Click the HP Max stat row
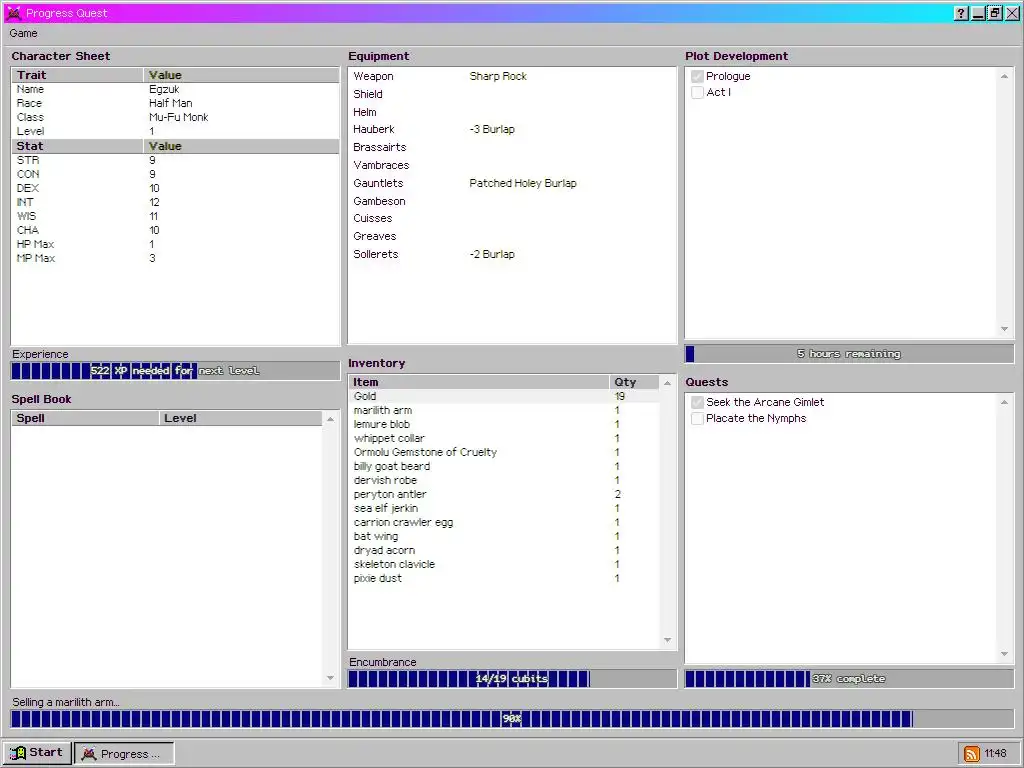Image resolution: width=1024 pixels, height=768 pixels. click(x=175, y=245)
